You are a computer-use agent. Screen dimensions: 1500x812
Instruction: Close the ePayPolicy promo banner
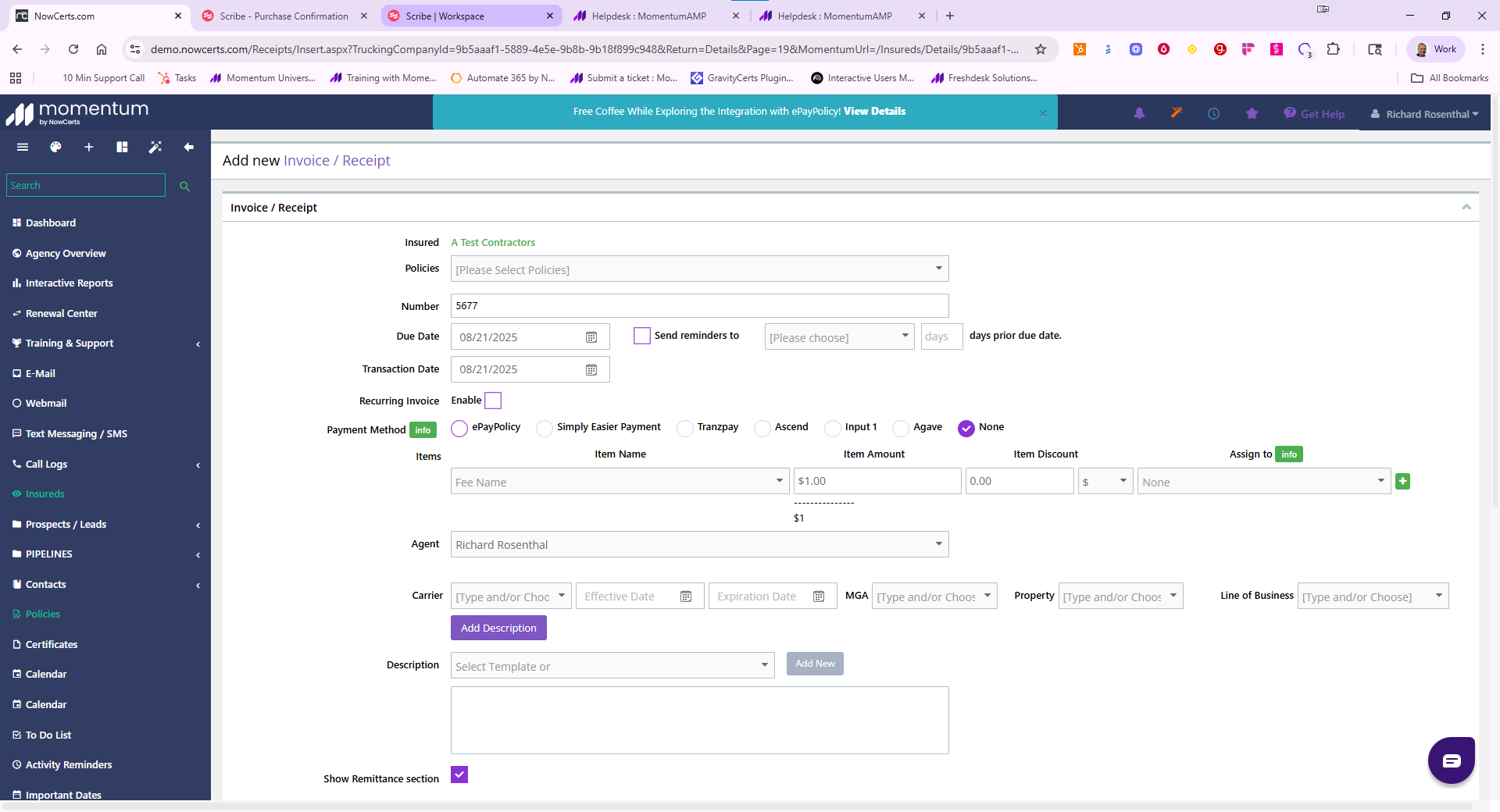click(x=1042, y=113)
